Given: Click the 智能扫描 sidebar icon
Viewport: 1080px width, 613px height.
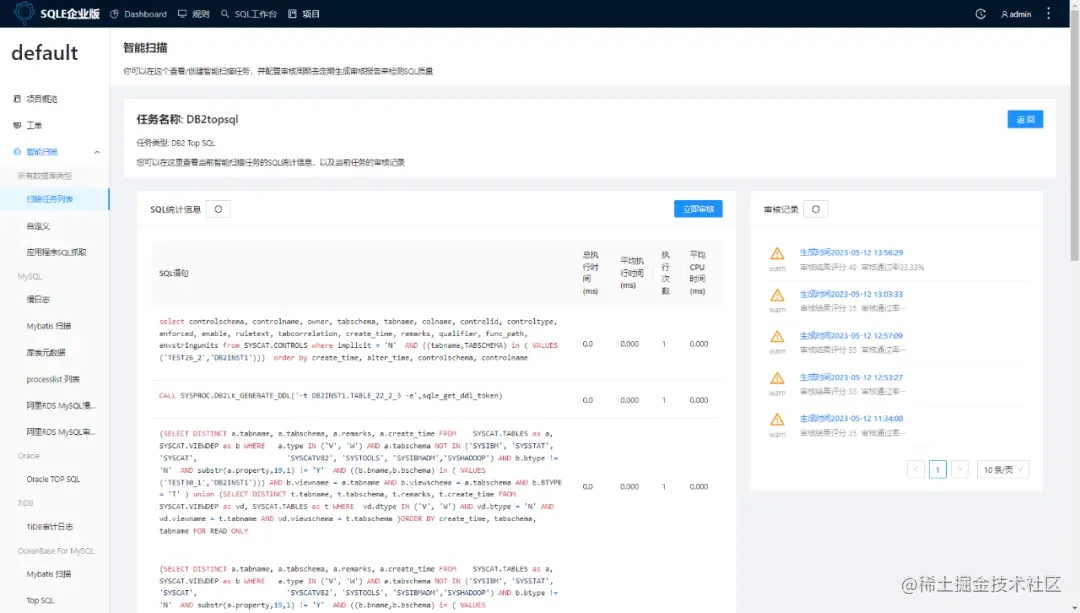Looking at the screenshot, I should coord(17,152).
